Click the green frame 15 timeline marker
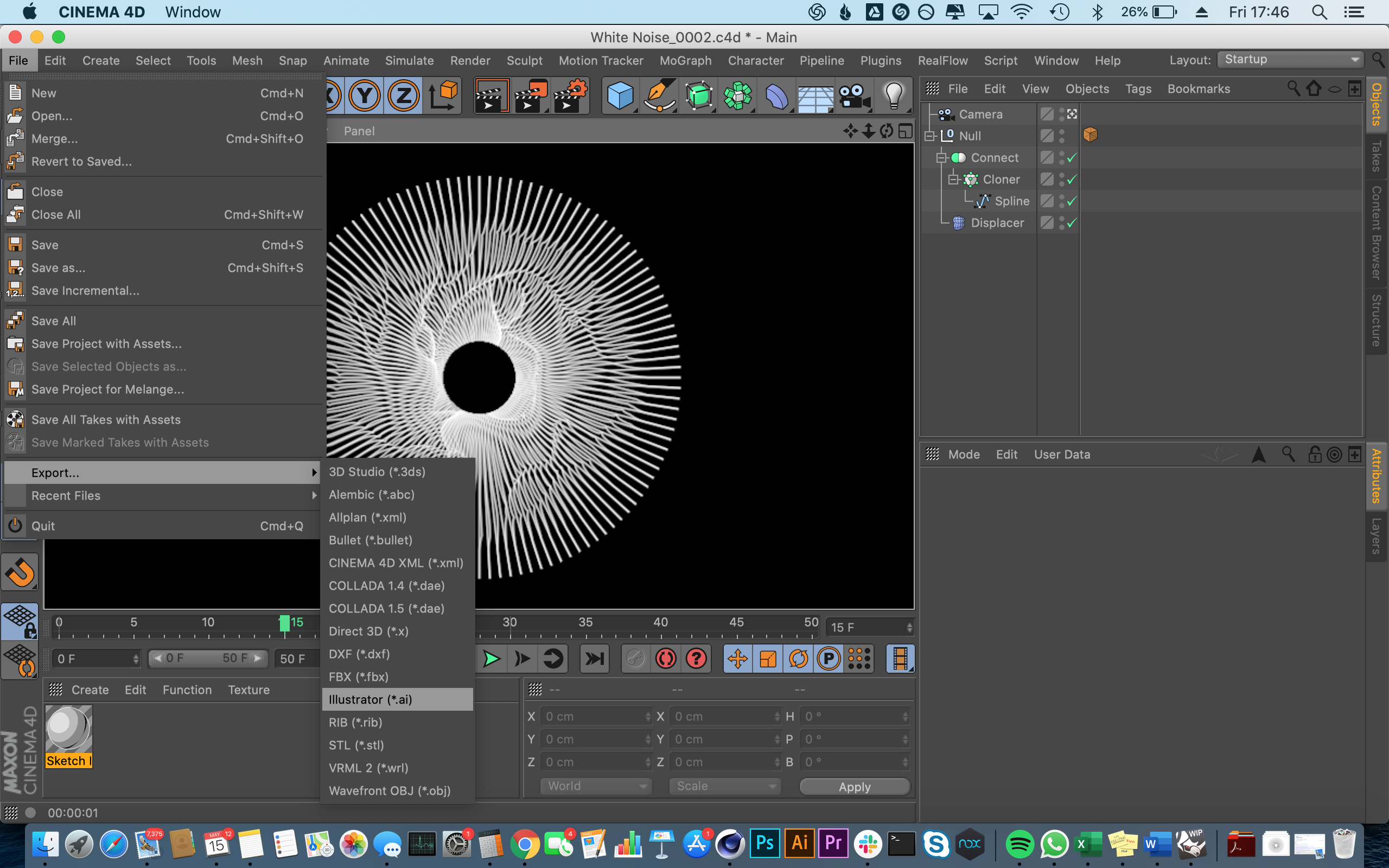 click(284, 623)
